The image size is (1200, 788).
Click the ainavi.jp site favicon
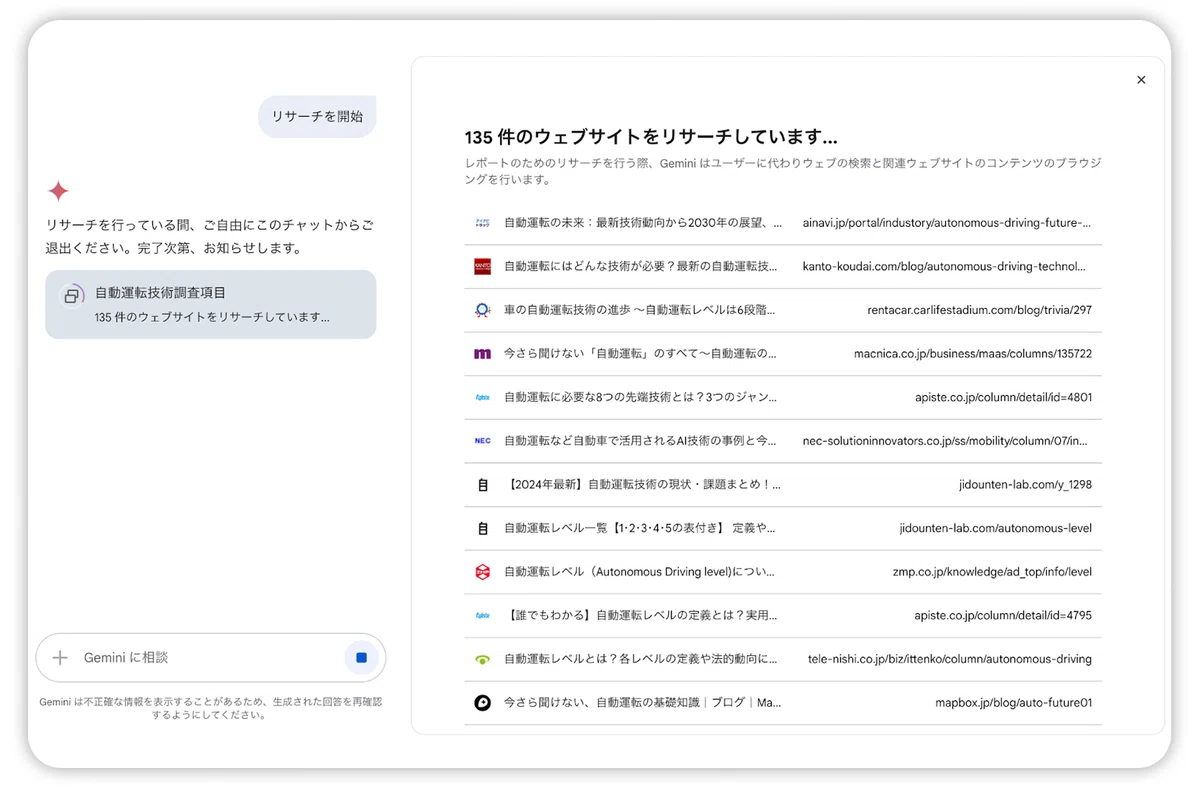pyautogui.click(x=482, y=223)
